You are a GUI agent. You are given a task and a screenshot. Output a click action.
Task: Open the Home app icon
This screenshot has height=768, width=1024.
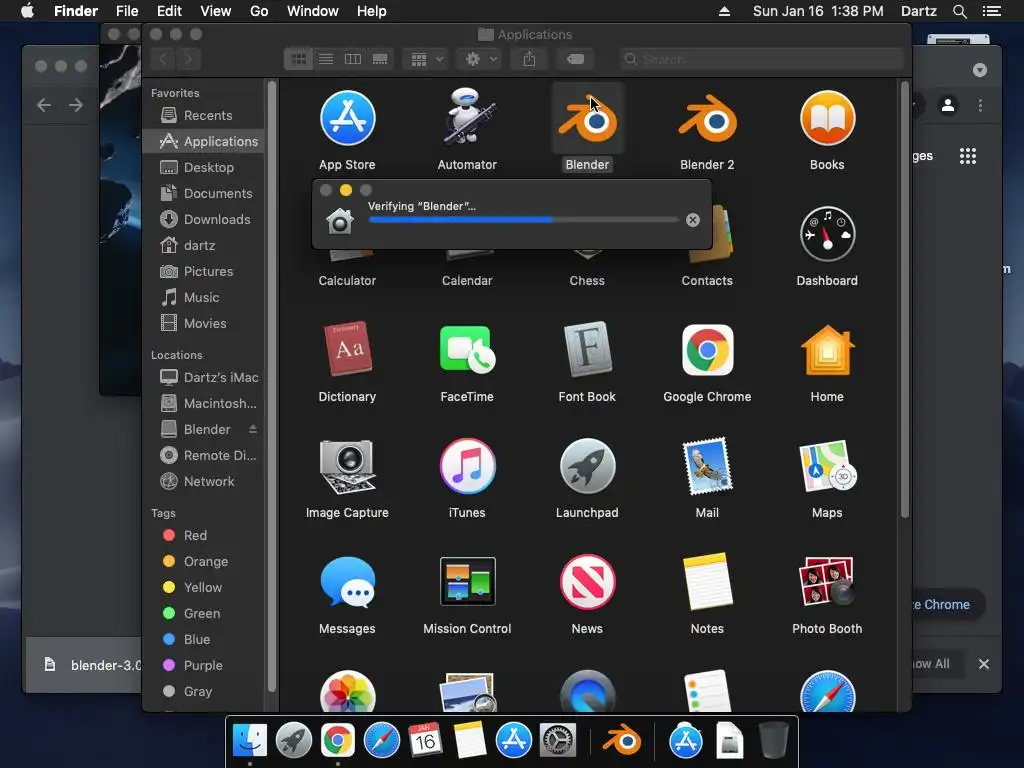[x=827, y=349]
